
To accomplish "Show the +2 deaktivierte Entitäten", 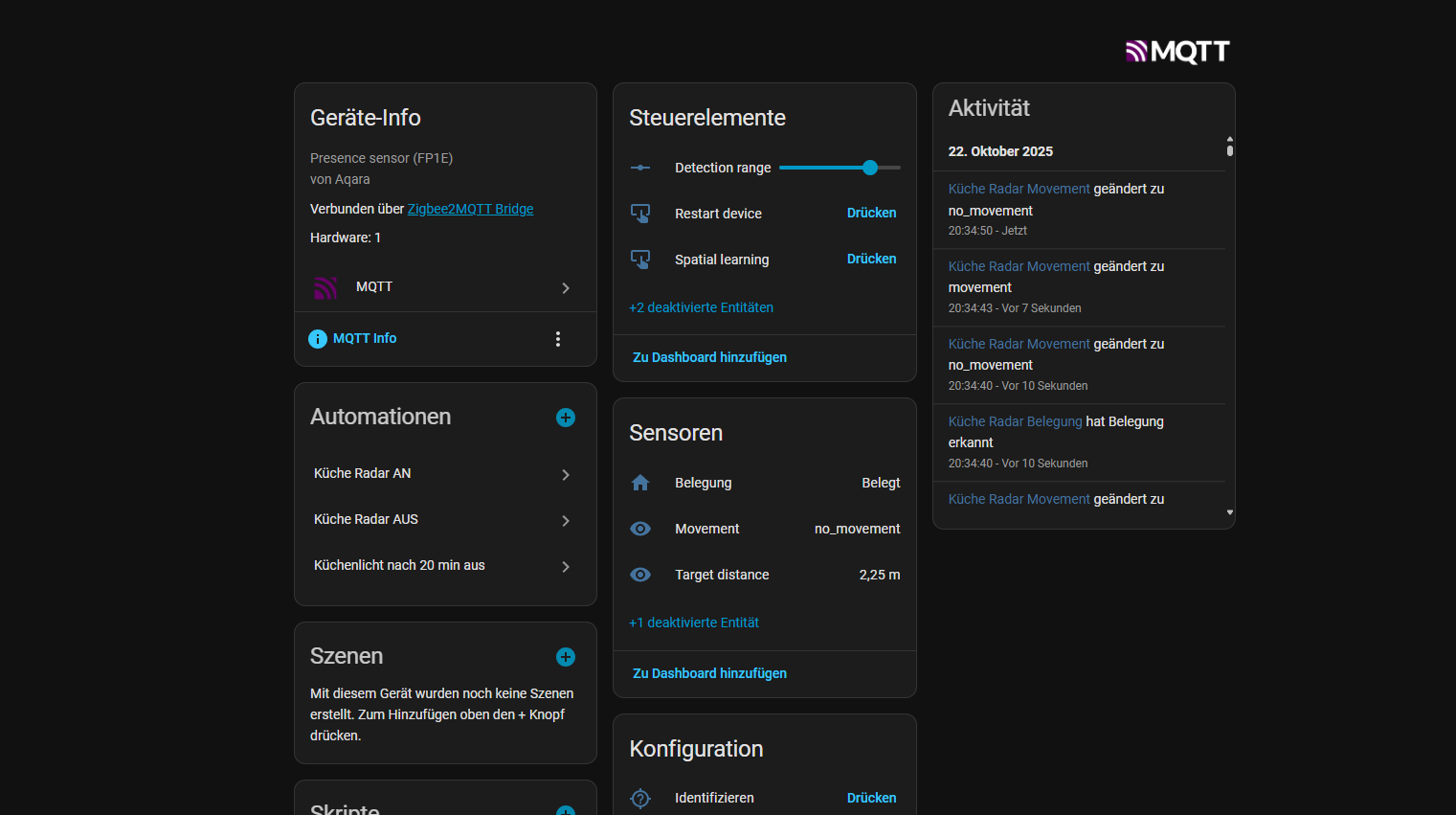I will pyautogui.click(x=701, y=307).
